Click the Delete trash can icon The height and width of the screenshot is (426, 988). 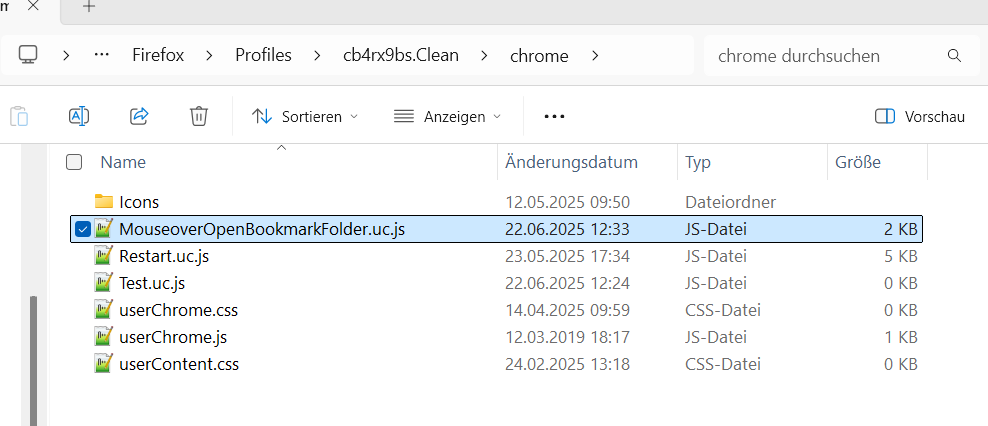[199, 116]
